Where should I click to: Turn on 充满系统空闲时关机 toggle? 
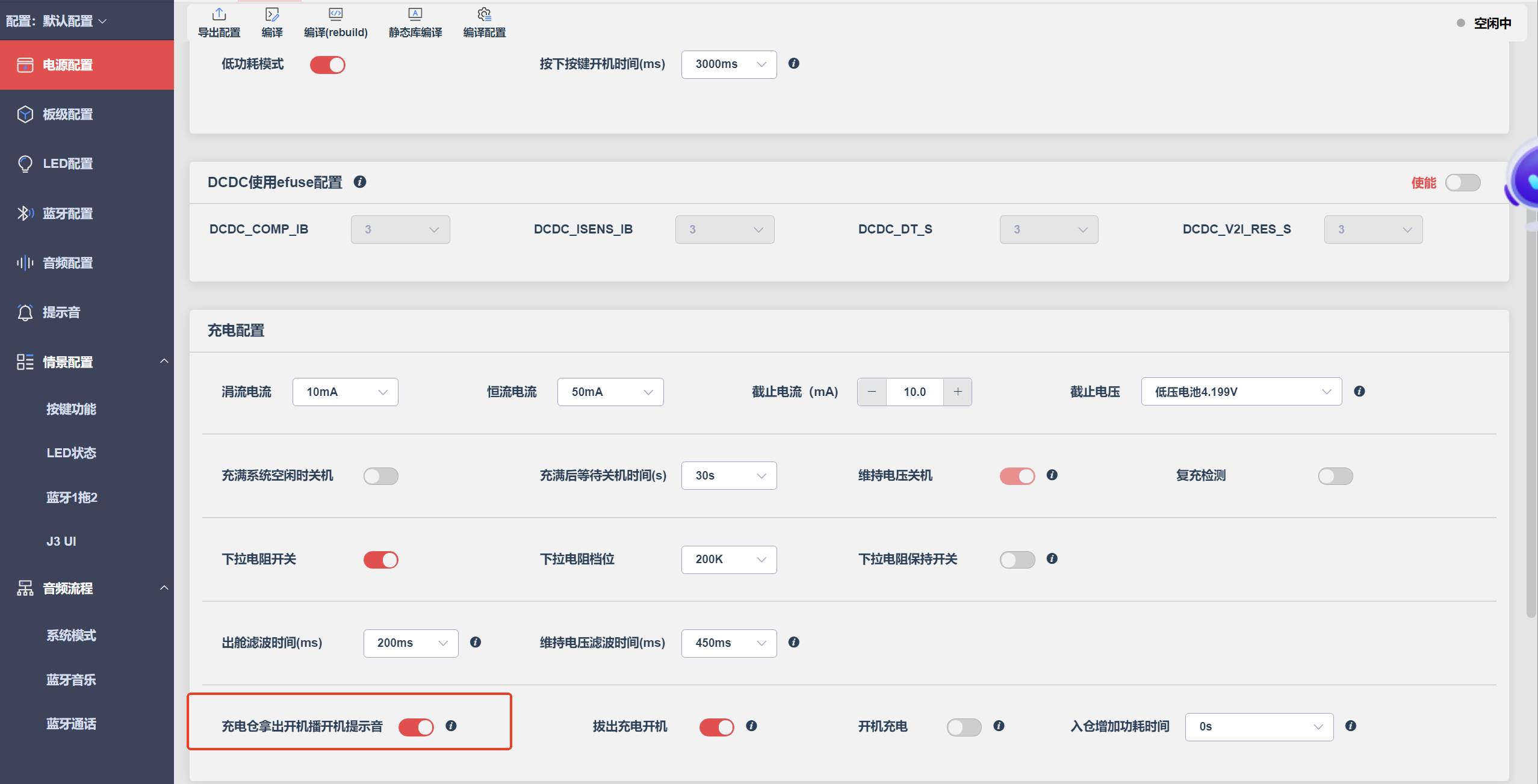click(381, 476)
